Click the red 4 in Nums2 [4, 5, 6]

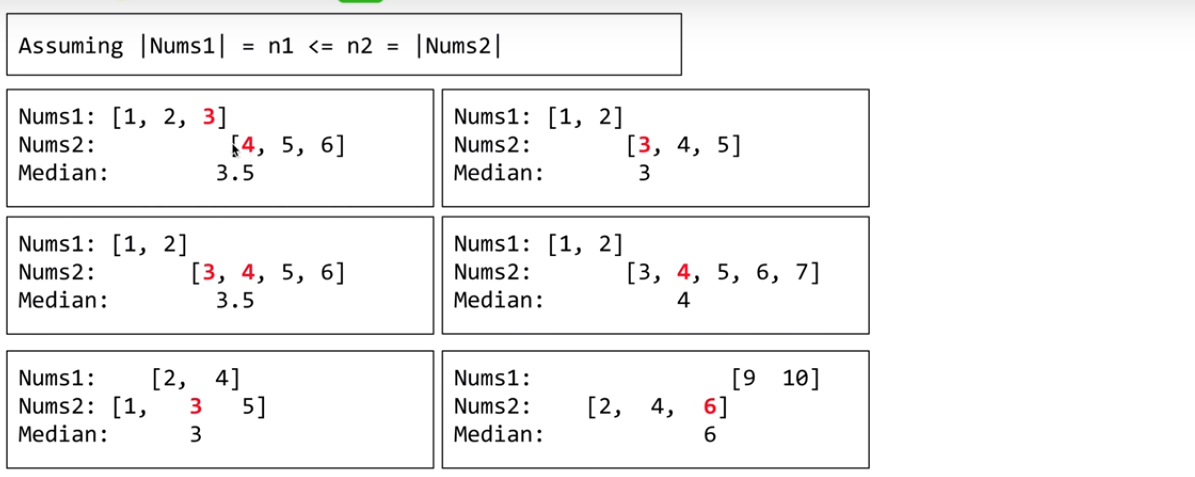coord(247,144)
